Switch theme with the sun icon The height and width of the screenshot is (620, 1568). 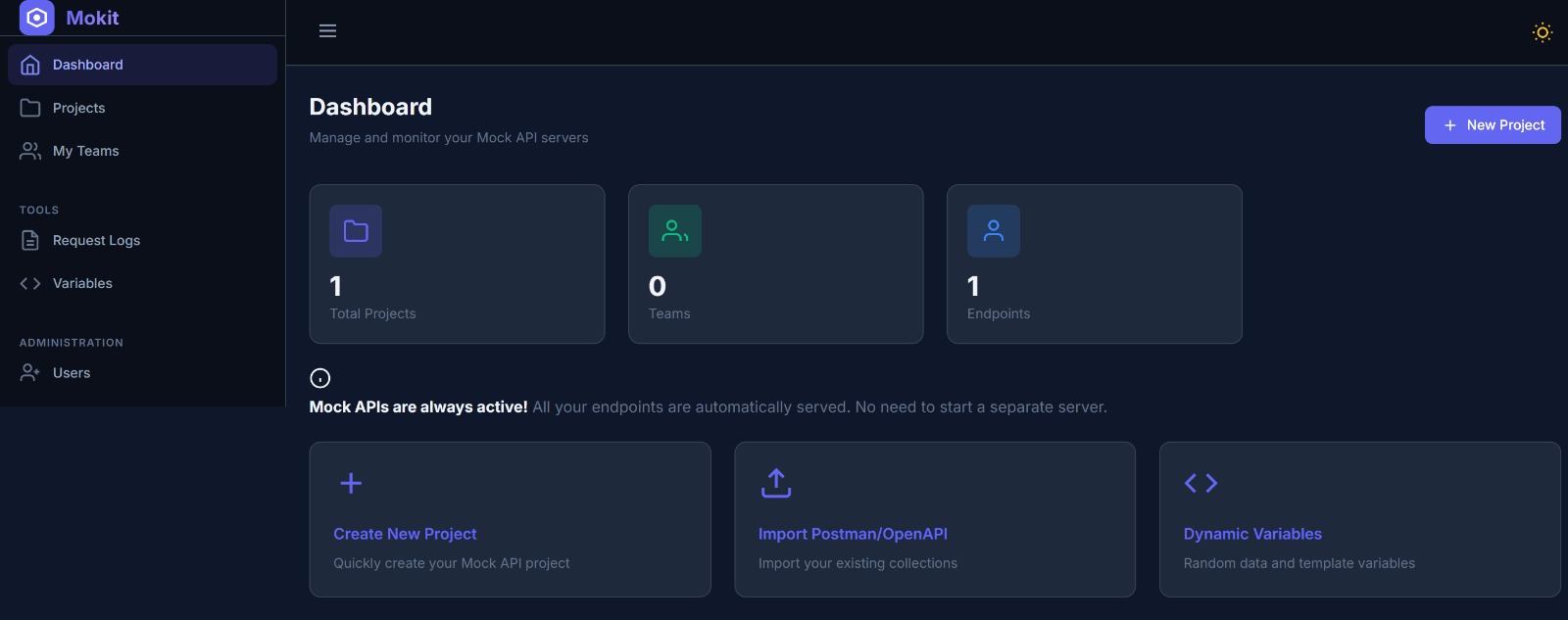pyautogui.click(x=1543, y=32)
